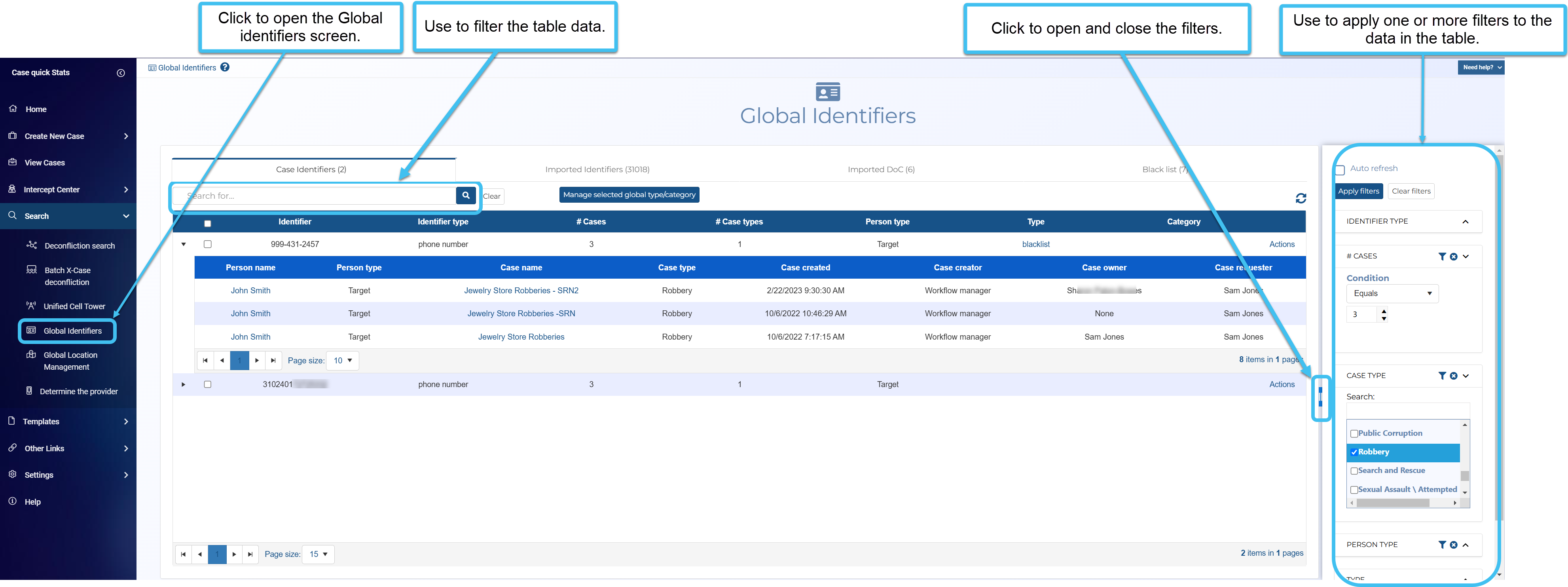Go to the last page in the bottom pager
The width and height of the screenshot is (1568, 587).
coord(250,554)
